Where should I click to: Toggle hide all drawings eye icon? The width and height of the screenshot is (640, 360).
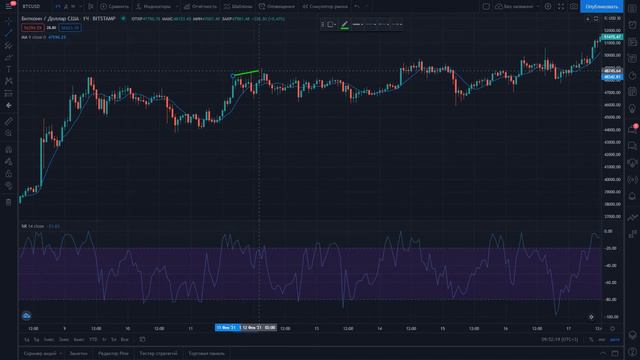[9, 186]
